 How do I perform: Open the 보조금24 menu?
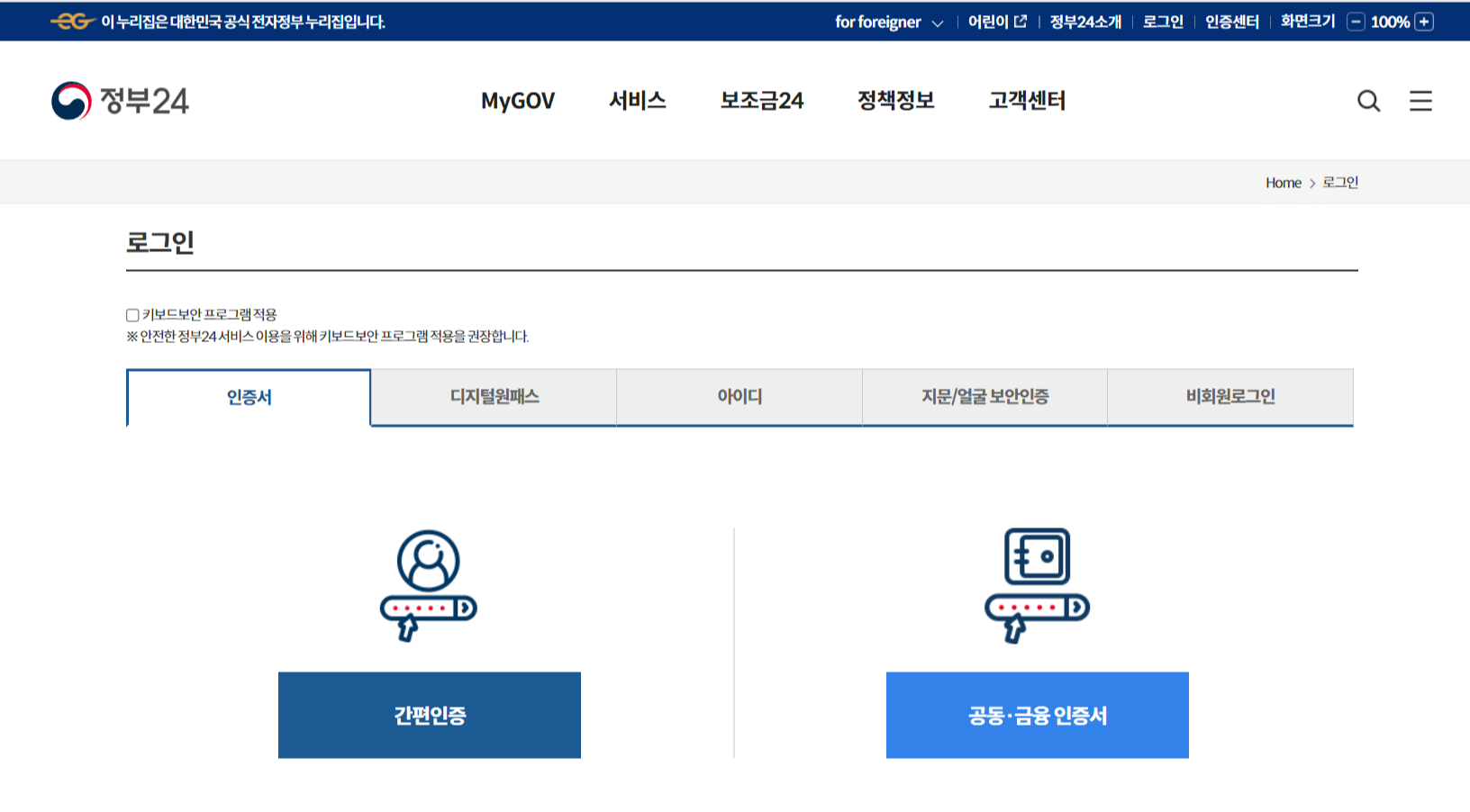761,101
